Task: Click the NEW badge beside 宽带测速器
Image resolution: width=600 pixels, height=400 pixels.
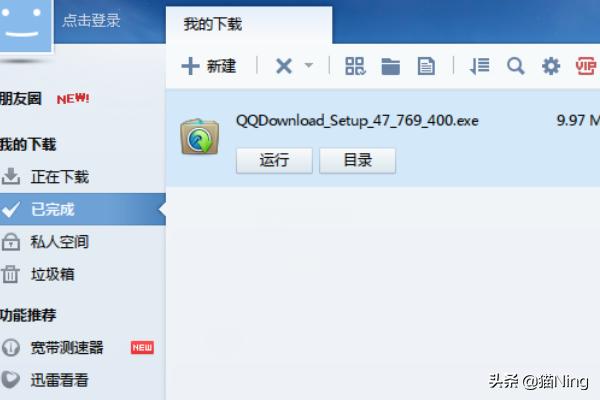Action: pyautogui.click(x=142, y=347)
